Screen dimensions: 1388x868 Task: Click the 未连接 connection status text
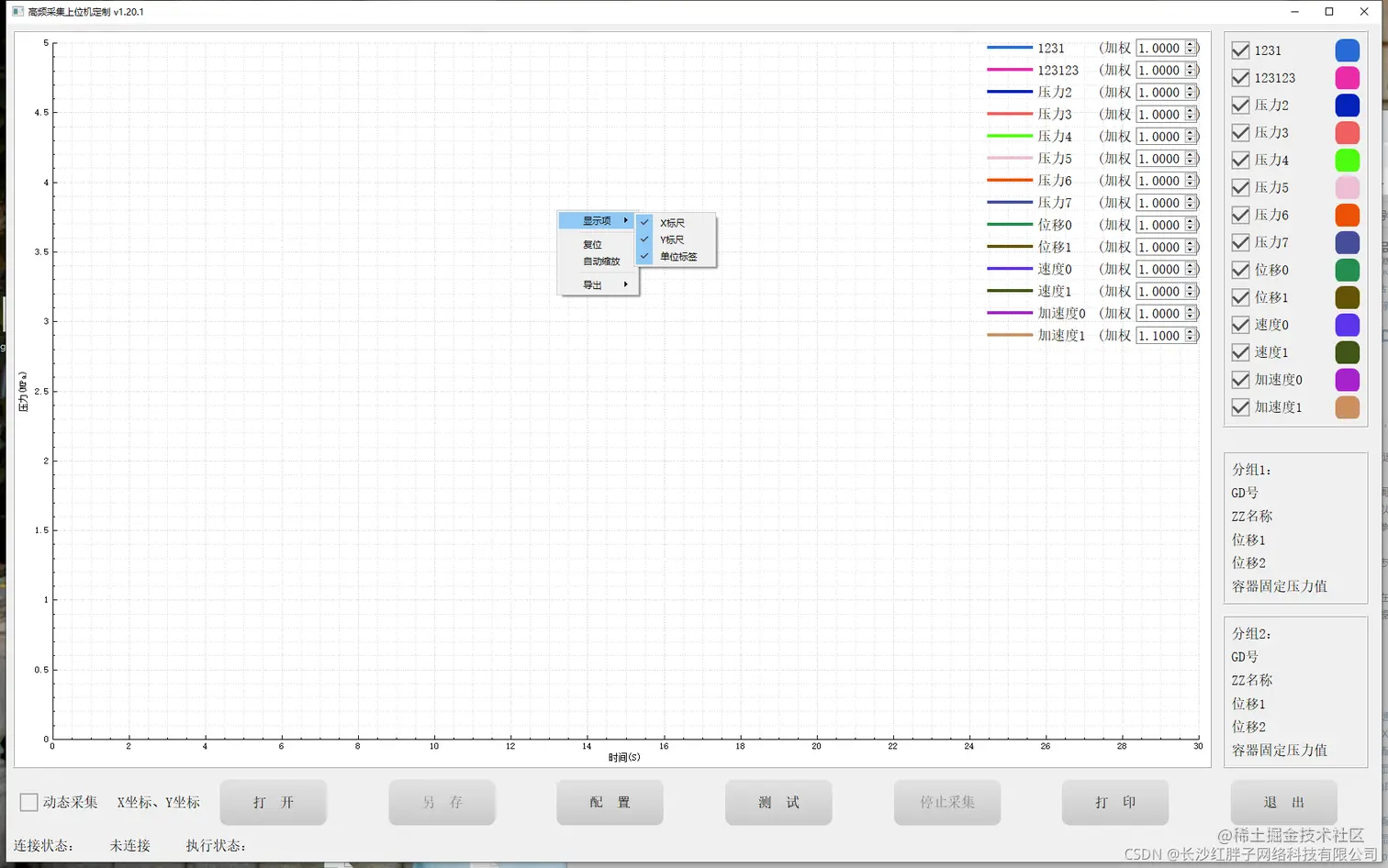130,846
